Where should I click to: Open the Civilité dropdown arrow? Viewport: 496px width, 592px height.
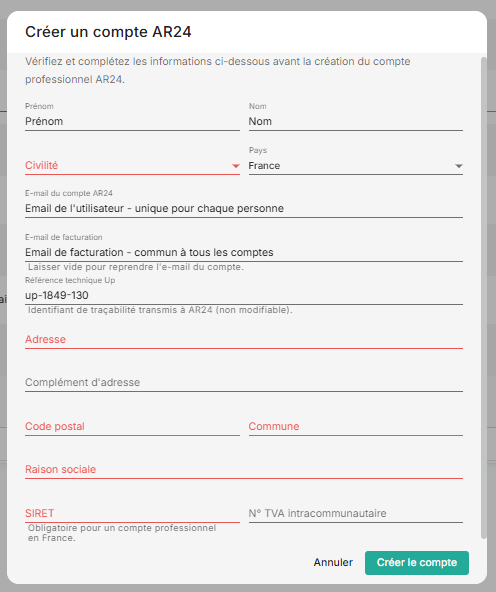(x=236, y=166)
